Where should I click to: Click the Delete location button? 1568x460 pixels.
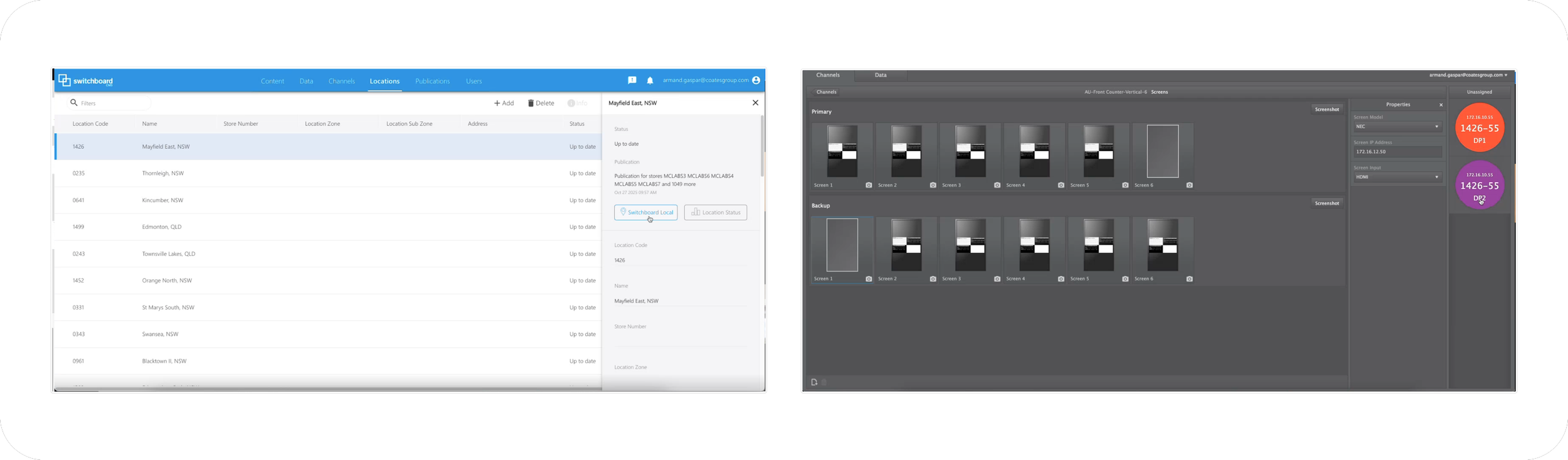coord(541,103)
